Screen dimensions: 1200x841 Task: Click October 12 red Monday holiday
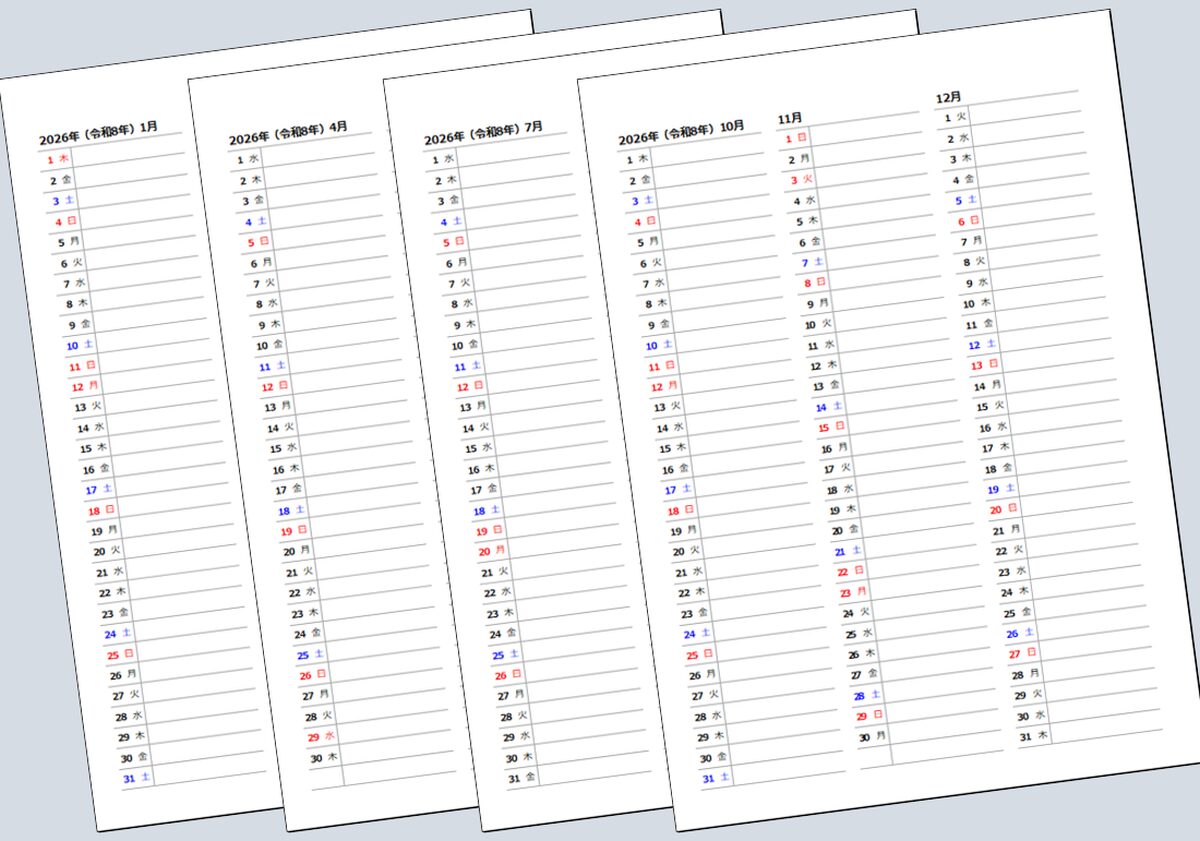tap(665, 386)
